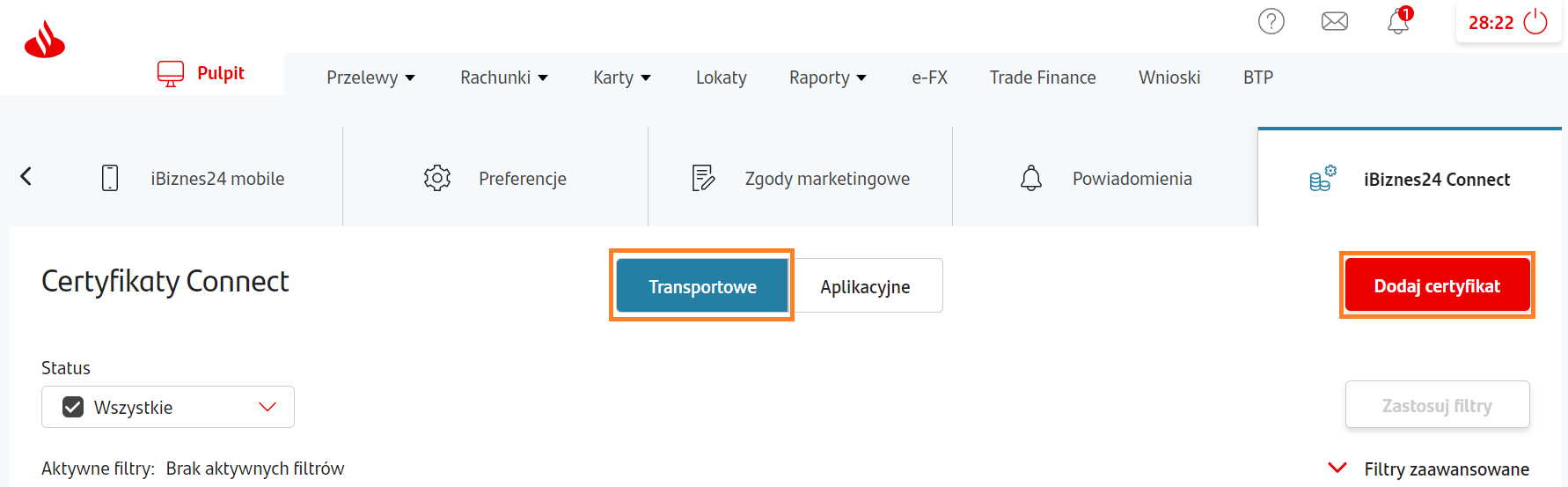Switch to the Aplikacyjne certificates toggle

click(865, 286)
